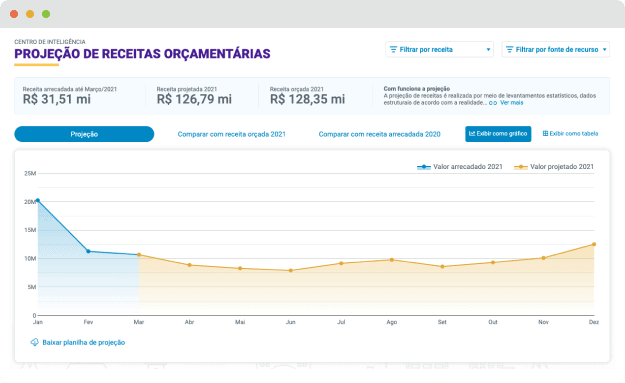Click the cloud download icon beside Baixar planilha
Viewport: 625px width, 383px height.
tap(35, 342)
